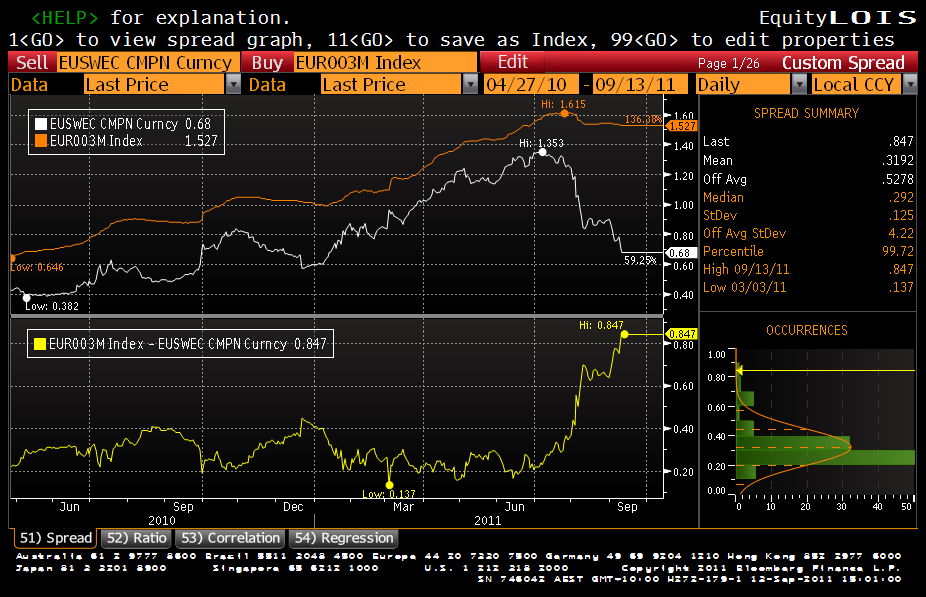Click the orange EUR003M Index legend swatch
The height and width of the screenshot is (597, 926).
[41, 141]
